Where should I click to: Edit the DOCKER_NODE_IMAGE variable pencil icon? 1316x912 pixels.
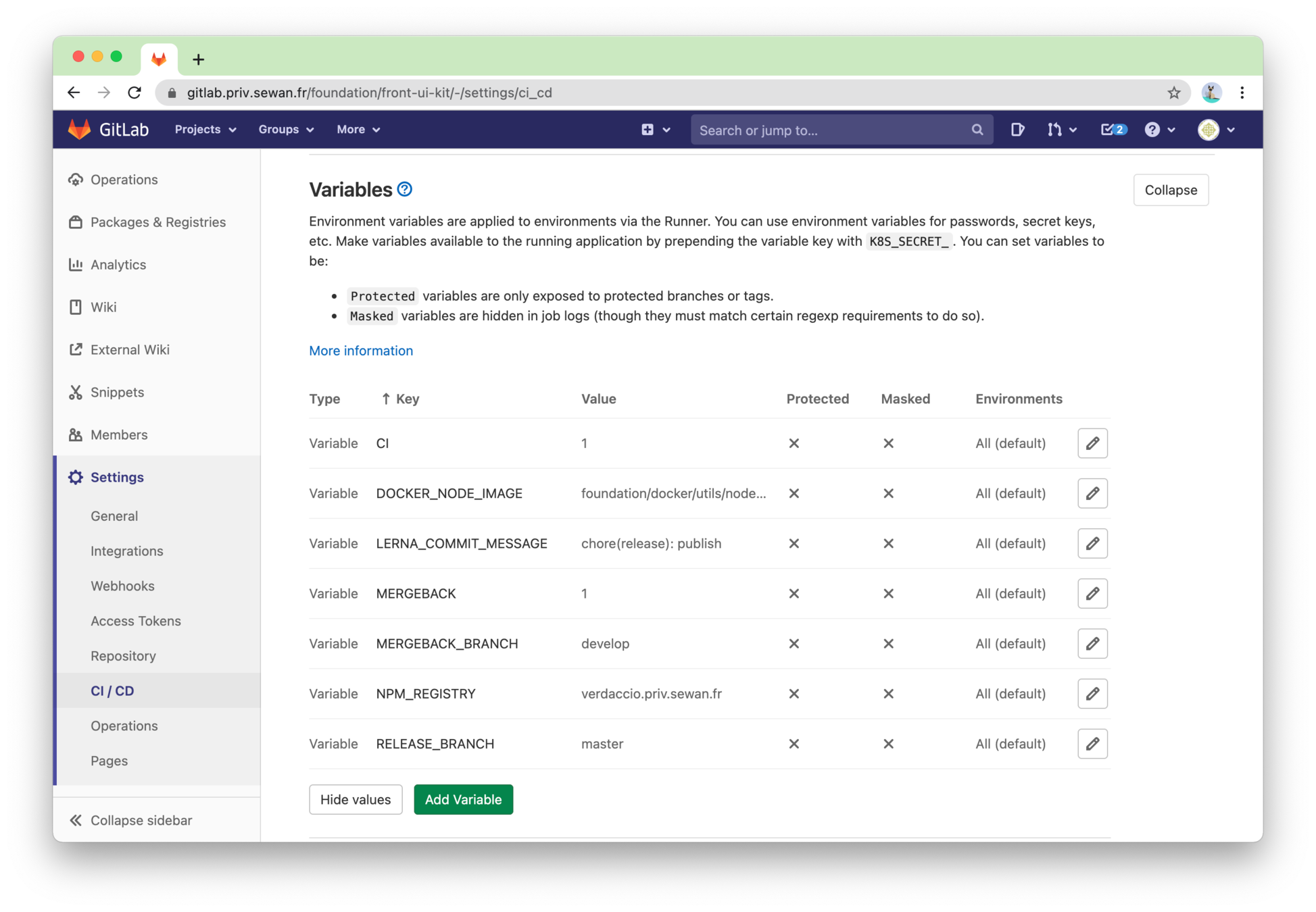click(x=1092, y=493)
